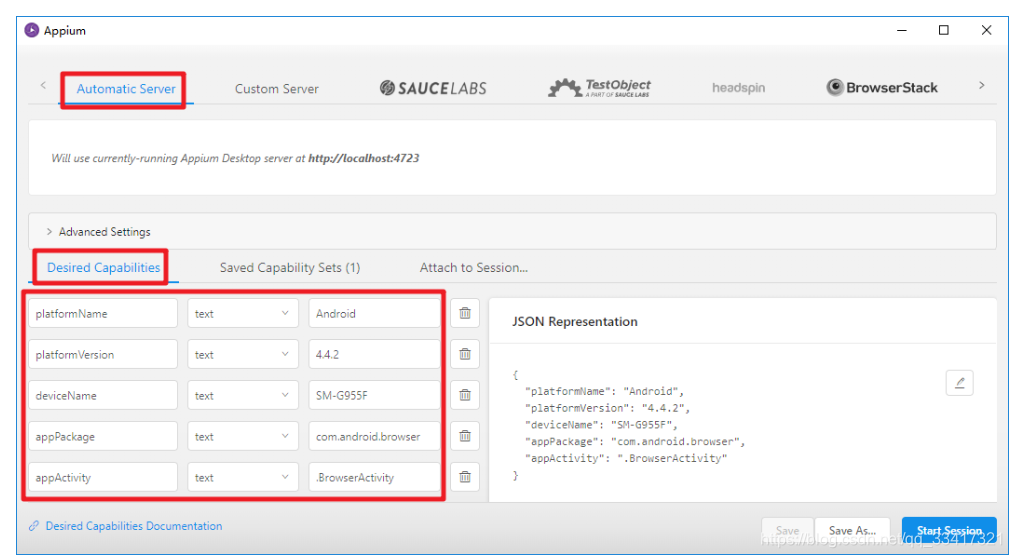Click the appActivity name field

103,477
